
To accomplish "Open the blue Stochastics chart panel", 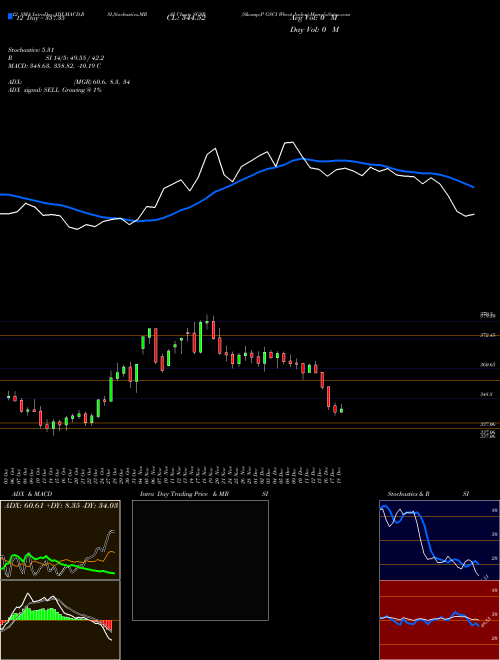I will coord(439,540).
